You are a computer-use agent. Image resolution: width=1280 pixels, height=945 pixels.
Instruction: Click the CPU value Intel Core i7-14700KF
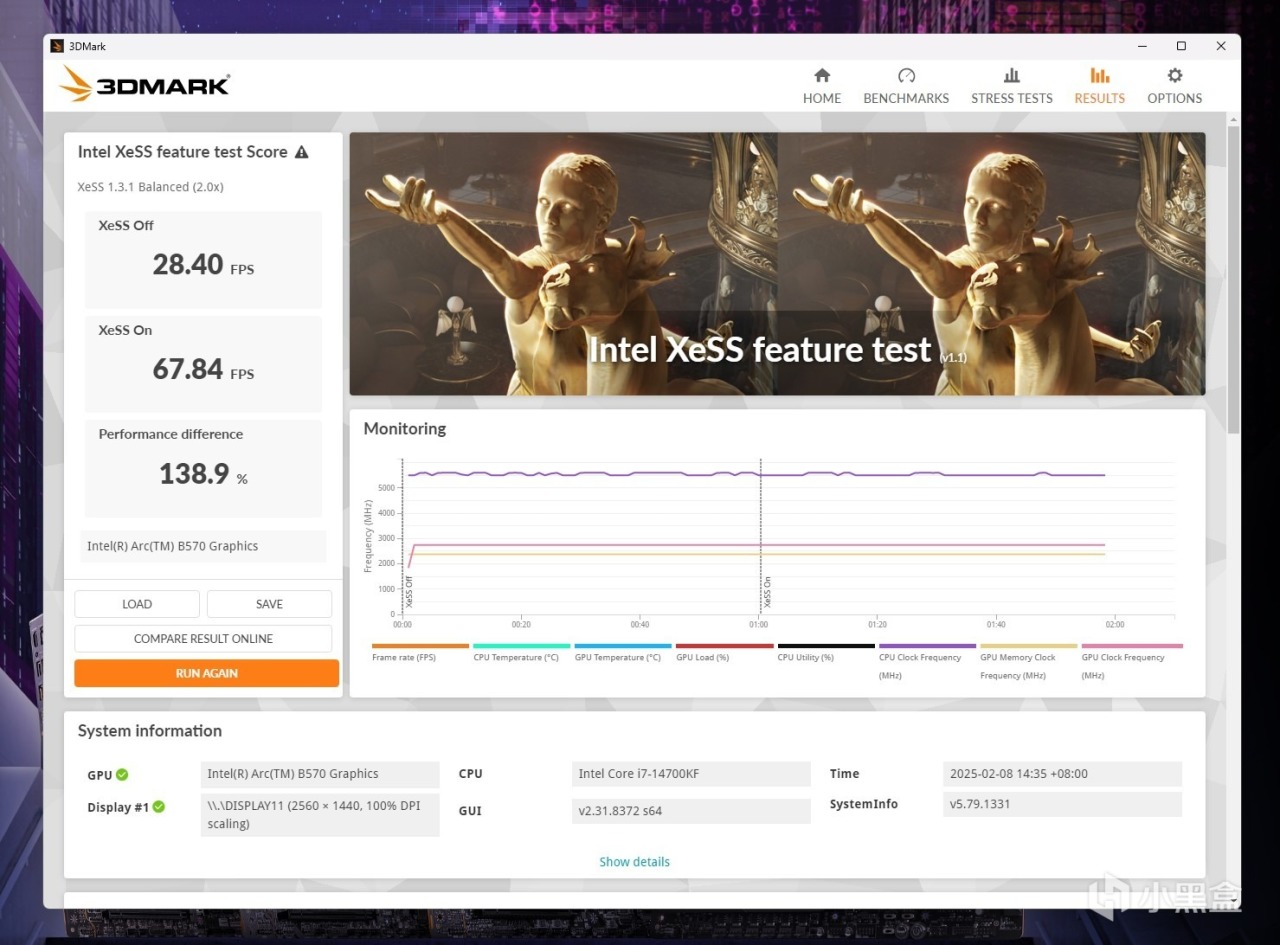point(691,774)
